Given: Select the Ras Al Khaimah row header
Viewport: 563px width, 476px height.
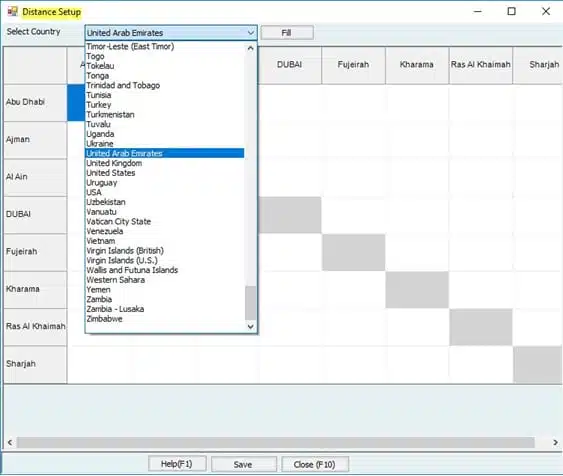Looking at the screenshot, I should (x=35, y=327).
